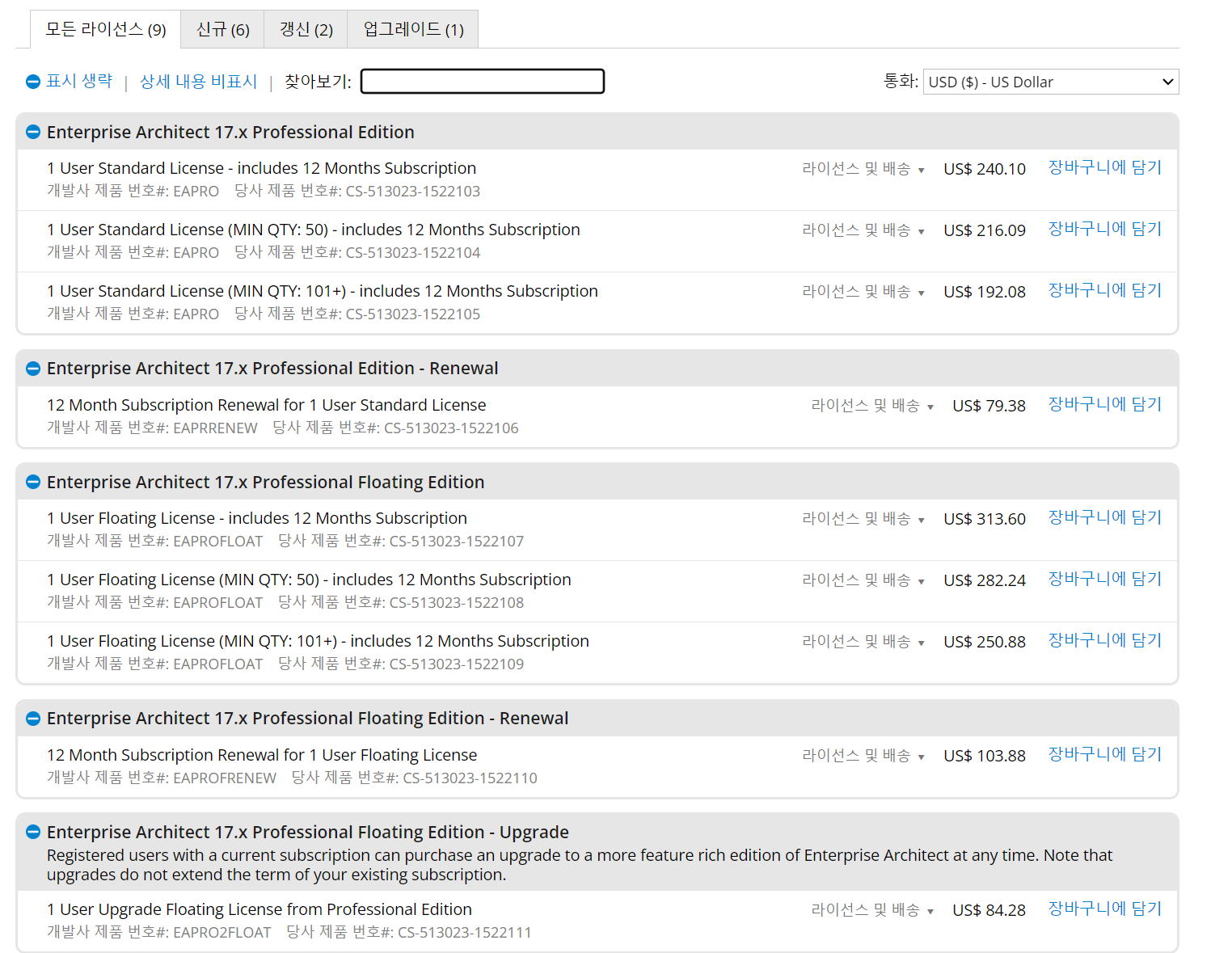Click 상세 내용 비표시 link

(198, 82)
